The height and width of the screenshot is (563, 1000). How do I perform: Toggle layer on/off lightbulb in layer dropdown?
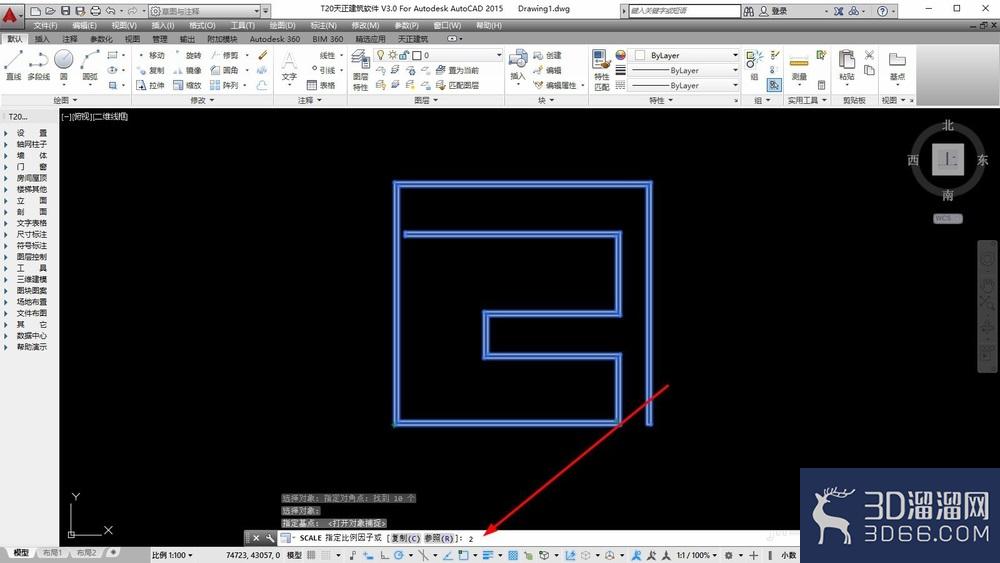pyautogui.click(x=381, y=55)
